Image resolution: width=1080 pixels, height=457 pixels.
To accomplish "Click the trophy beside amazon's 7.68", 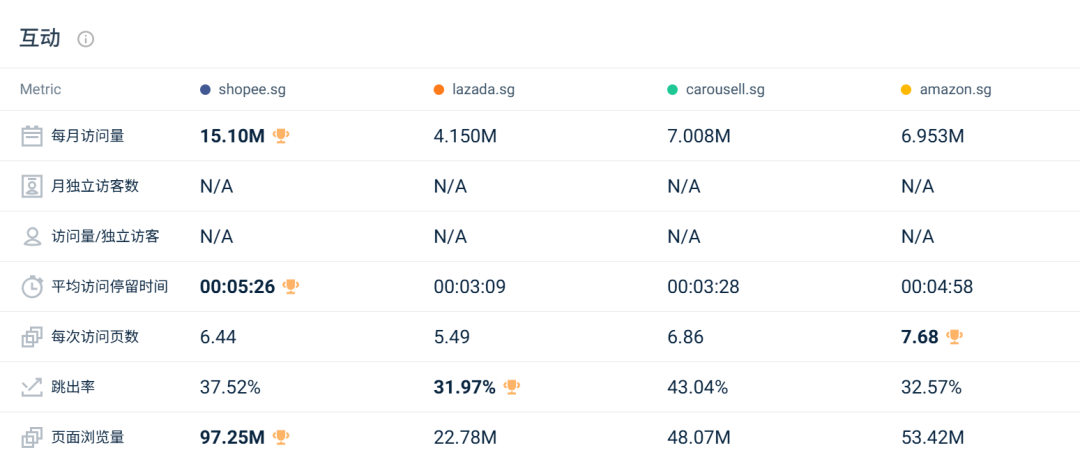I will tap(954, 337).
